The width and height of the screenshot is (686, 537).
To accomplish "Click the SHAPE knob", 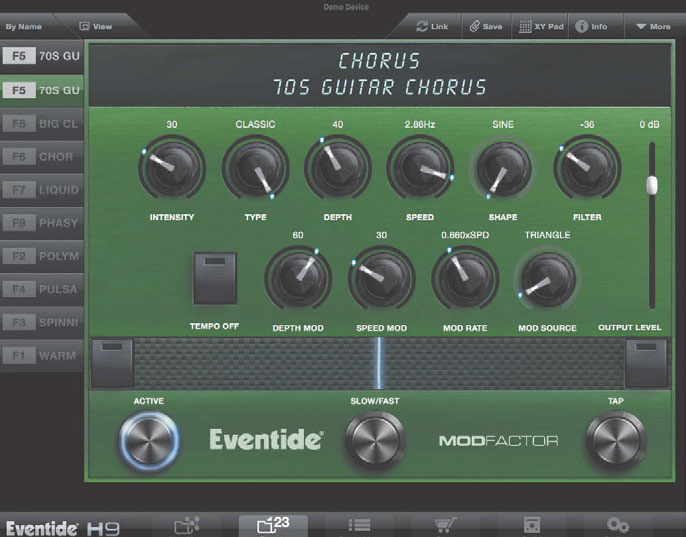I will [503, 168].
